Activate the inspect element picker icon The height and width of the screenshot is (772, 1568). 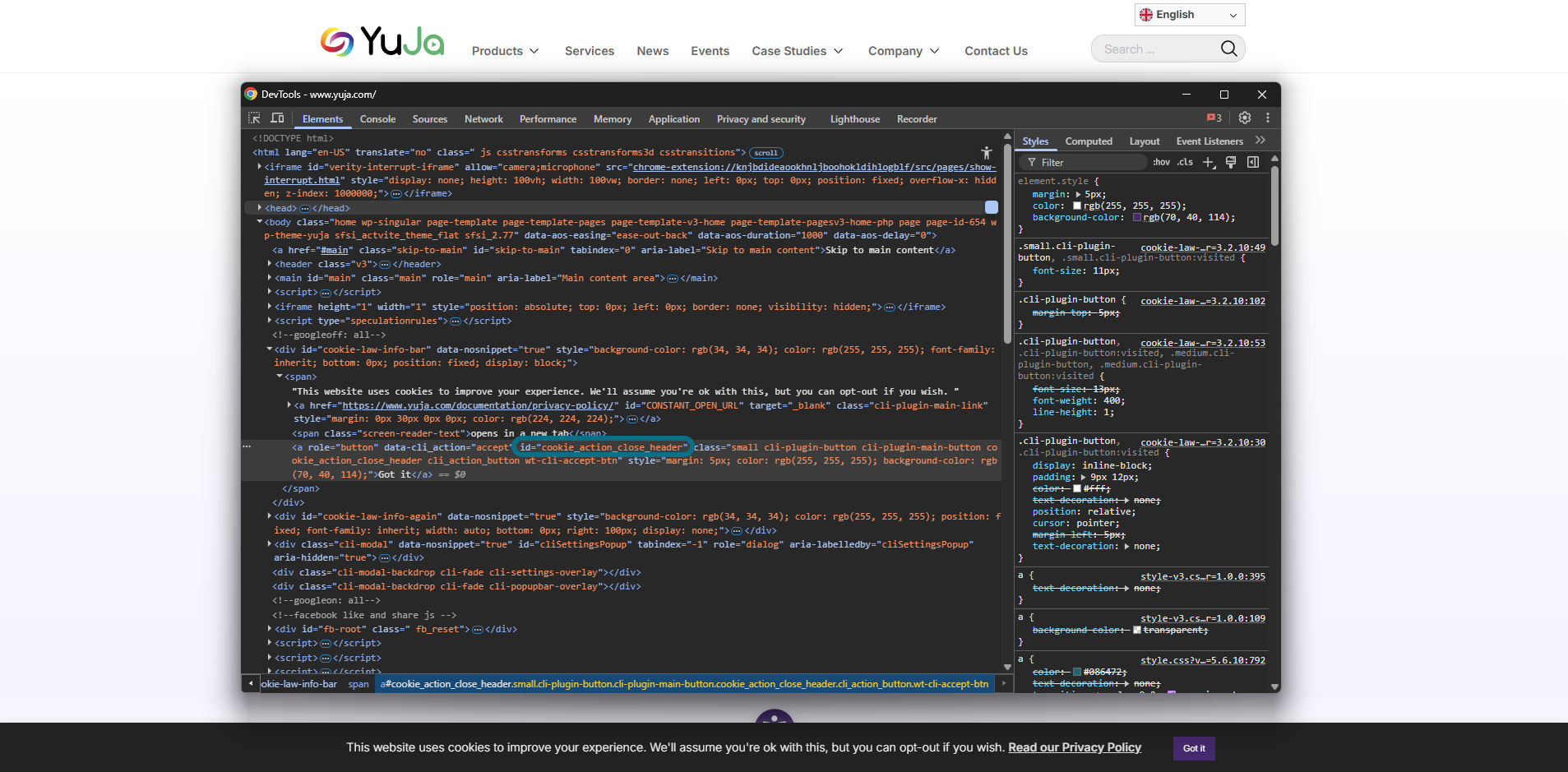254,118
